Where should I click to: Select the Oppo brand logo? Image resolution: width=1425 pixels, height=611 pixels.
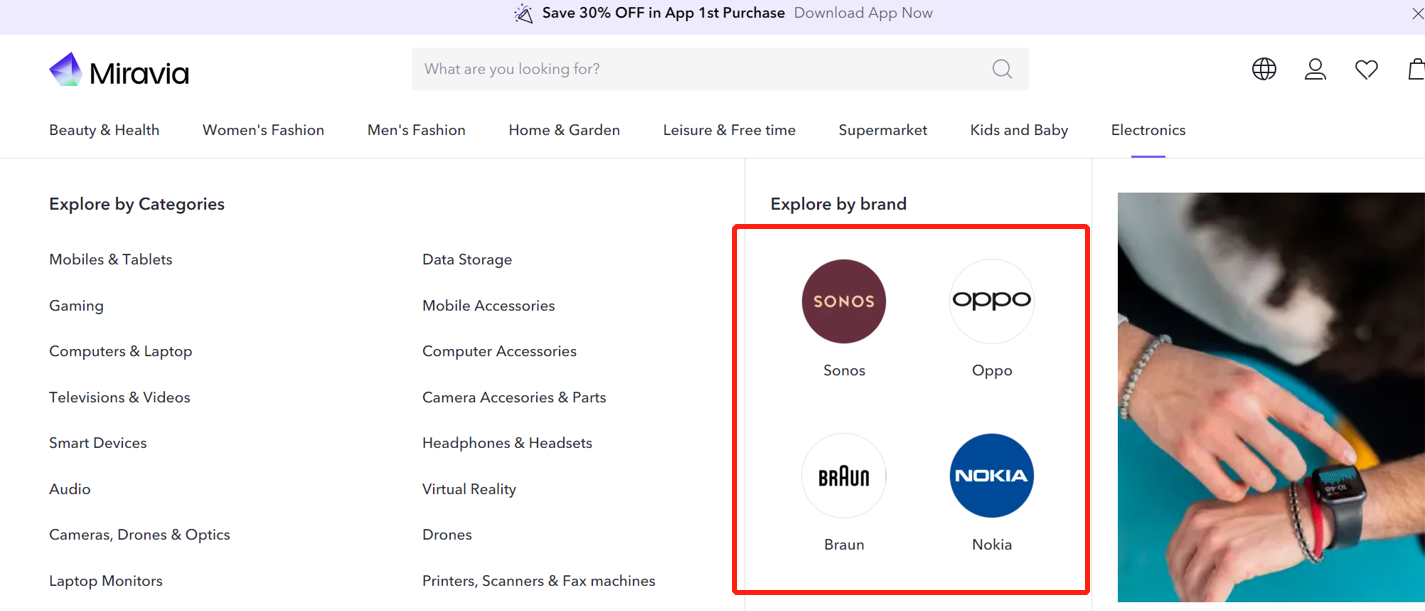click(991, 301)
